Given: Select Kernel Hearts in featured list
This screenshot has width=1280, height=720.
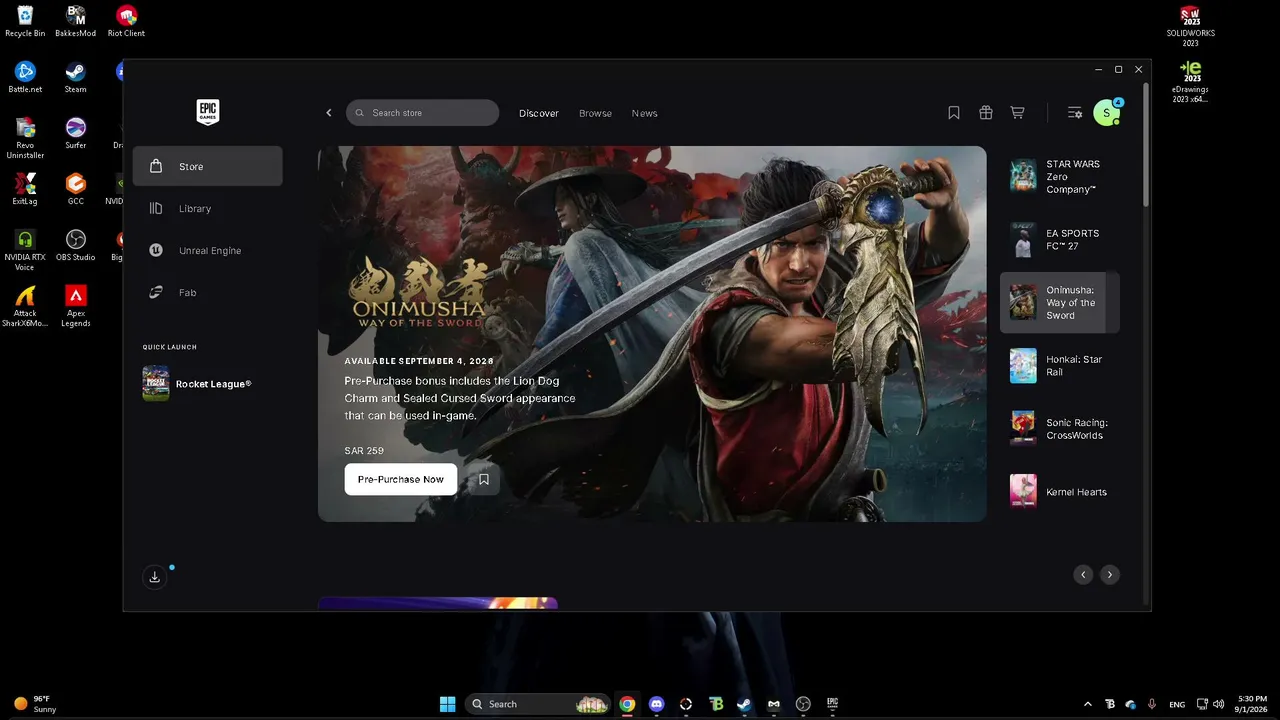Looking at the screenshot, I should 1060,491.
